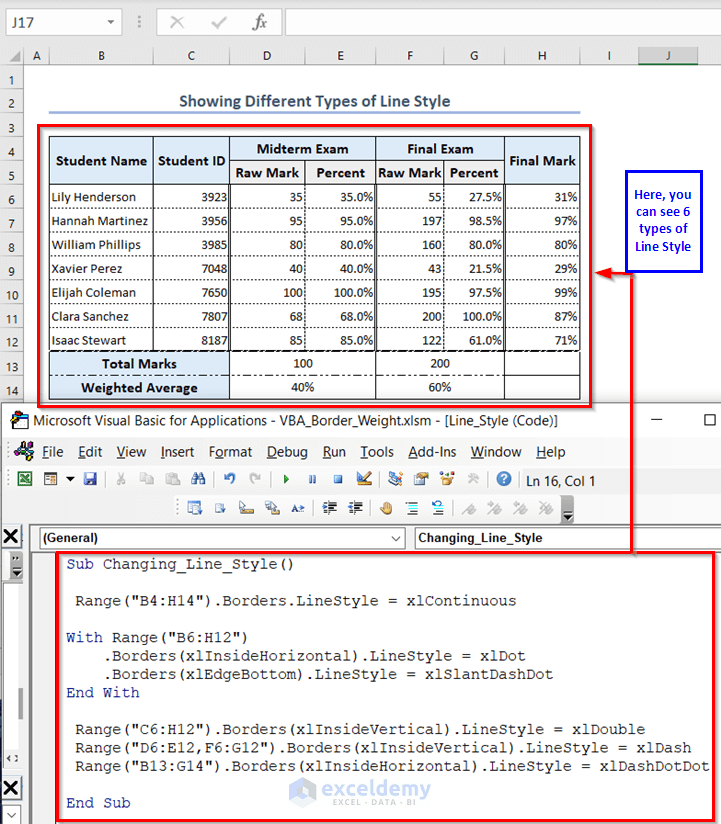
Task: Open Find with the binoculars icon
Action: (x=198, y=479)
